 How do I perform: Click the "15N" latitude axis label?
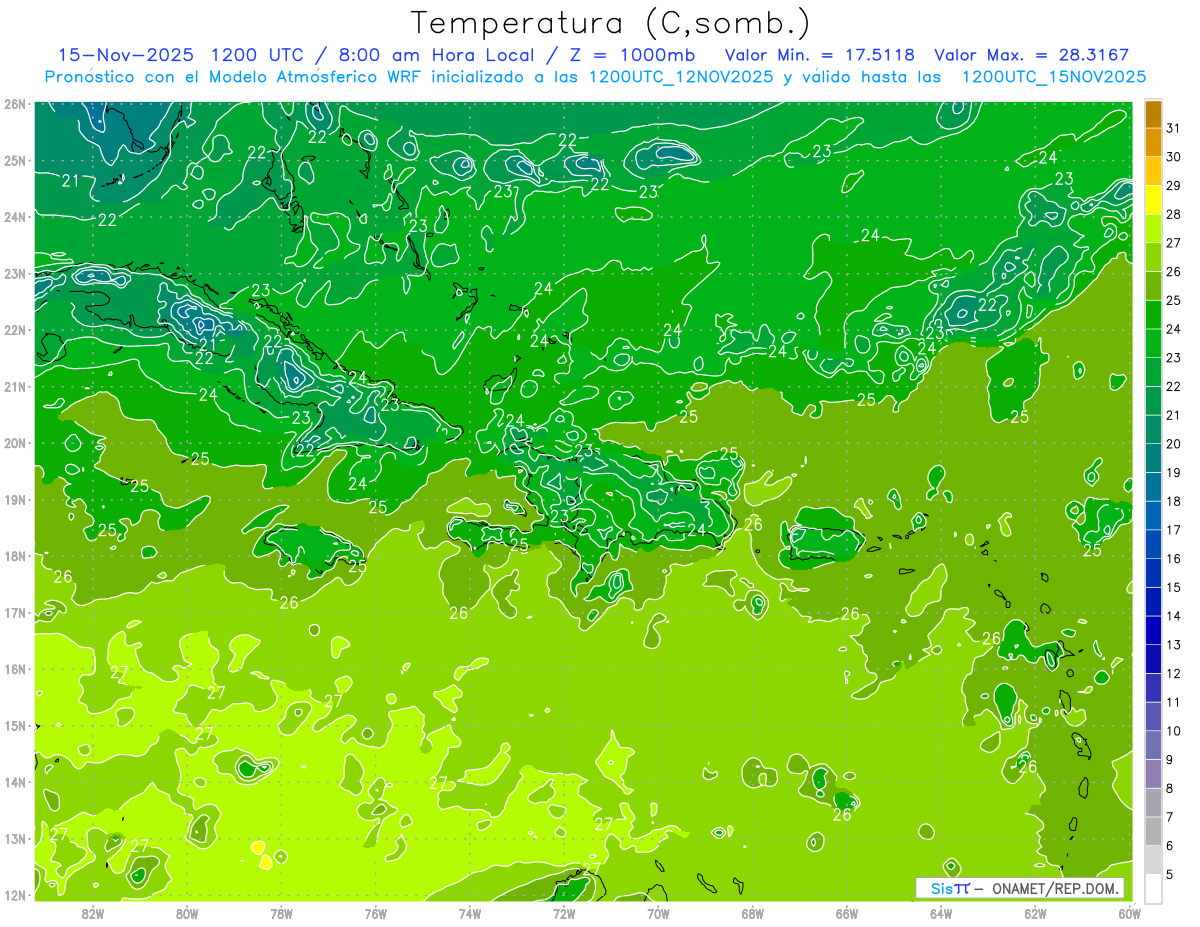[14, 726]
